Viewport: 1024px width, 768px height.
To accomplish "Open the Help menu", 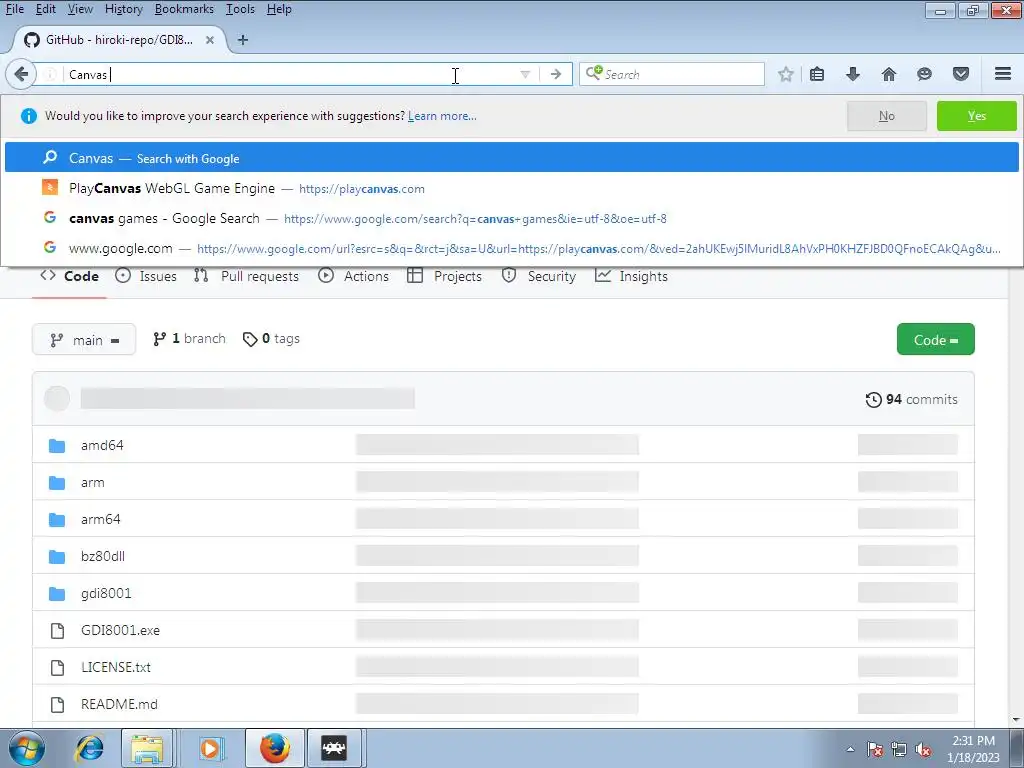I will click(279, 9).
